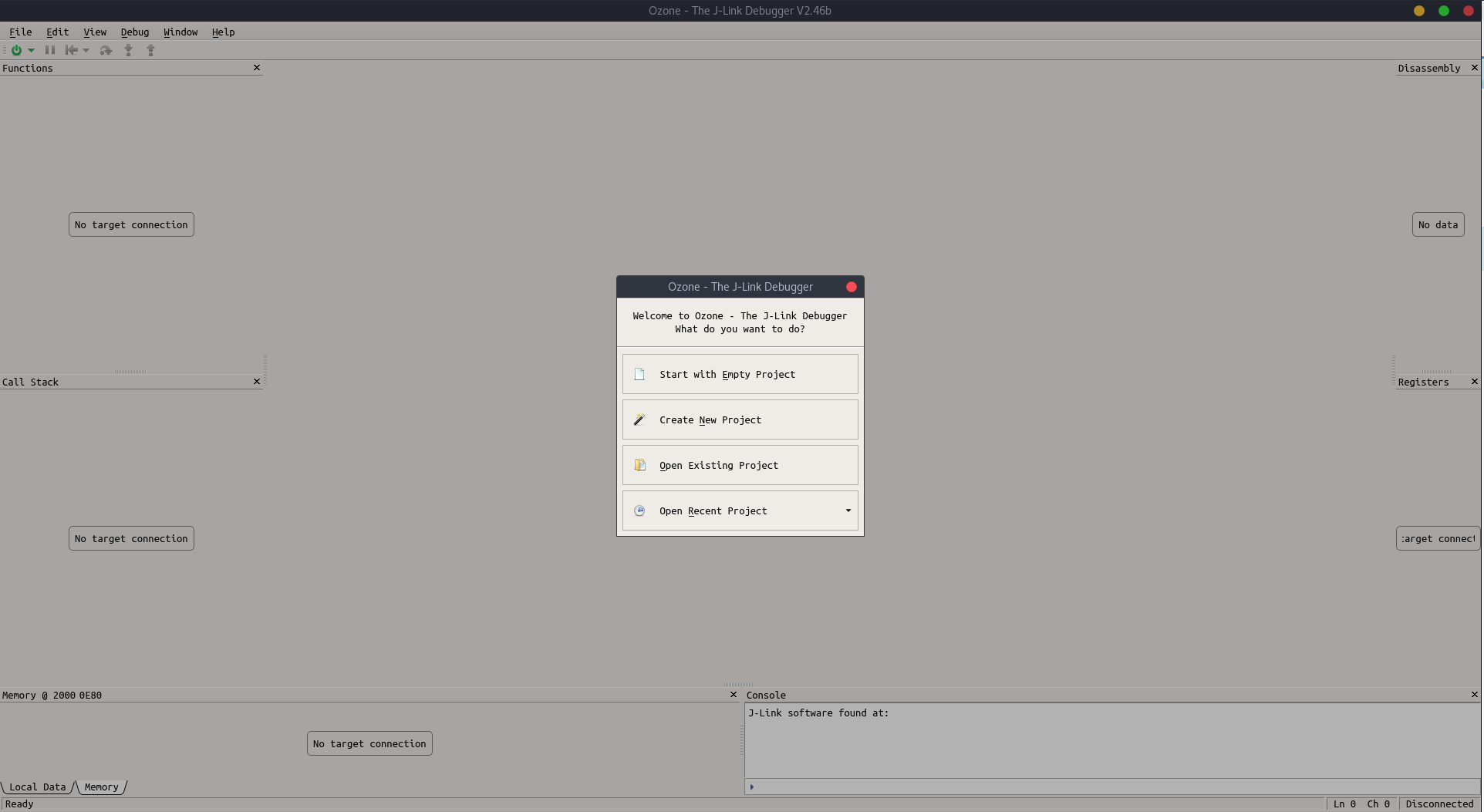Click the green Start Debug power icon
The image size is (1484, 812).
pos(16,50)
